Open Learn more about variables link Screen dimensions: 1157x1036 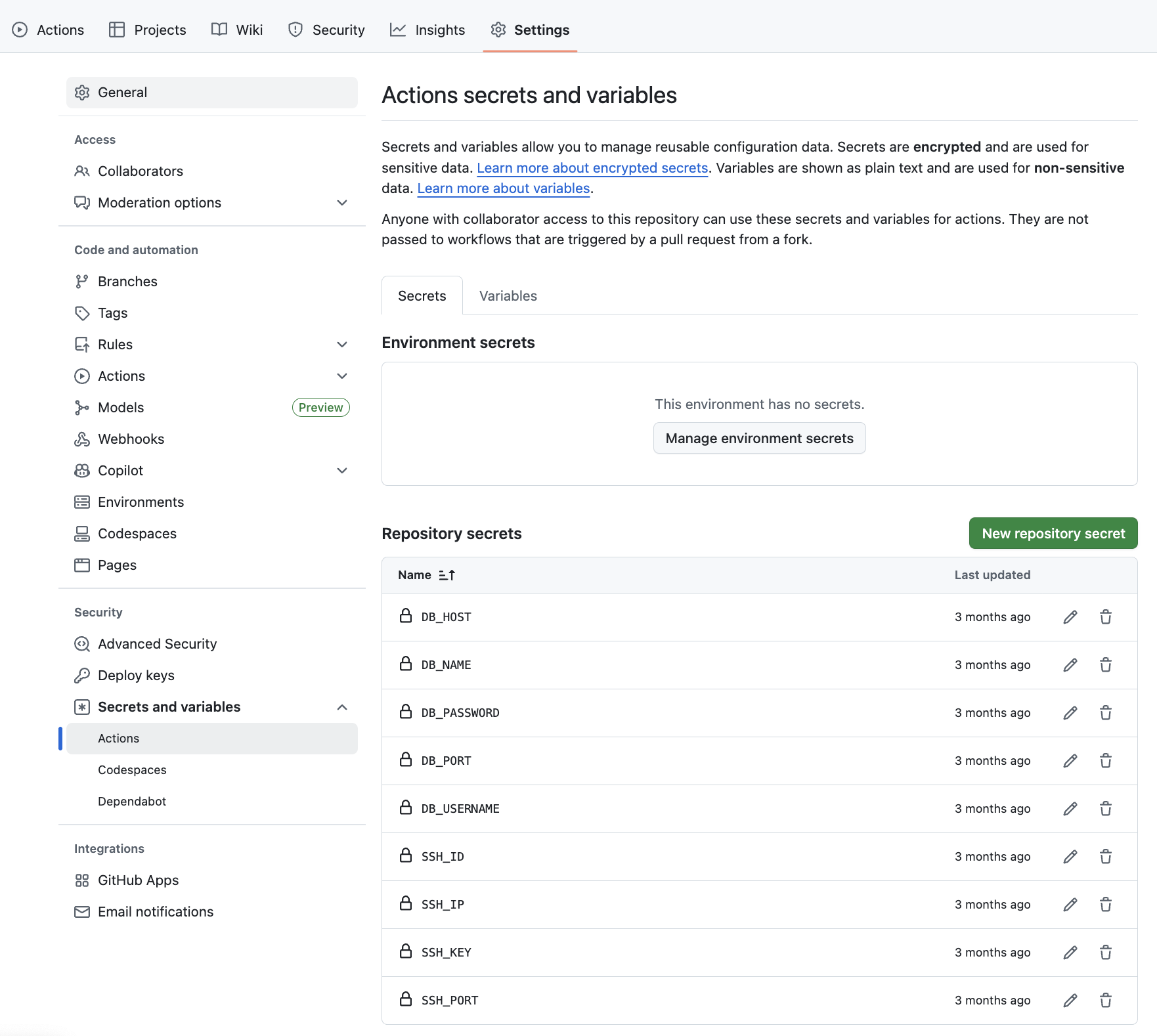tap(504, 188)
